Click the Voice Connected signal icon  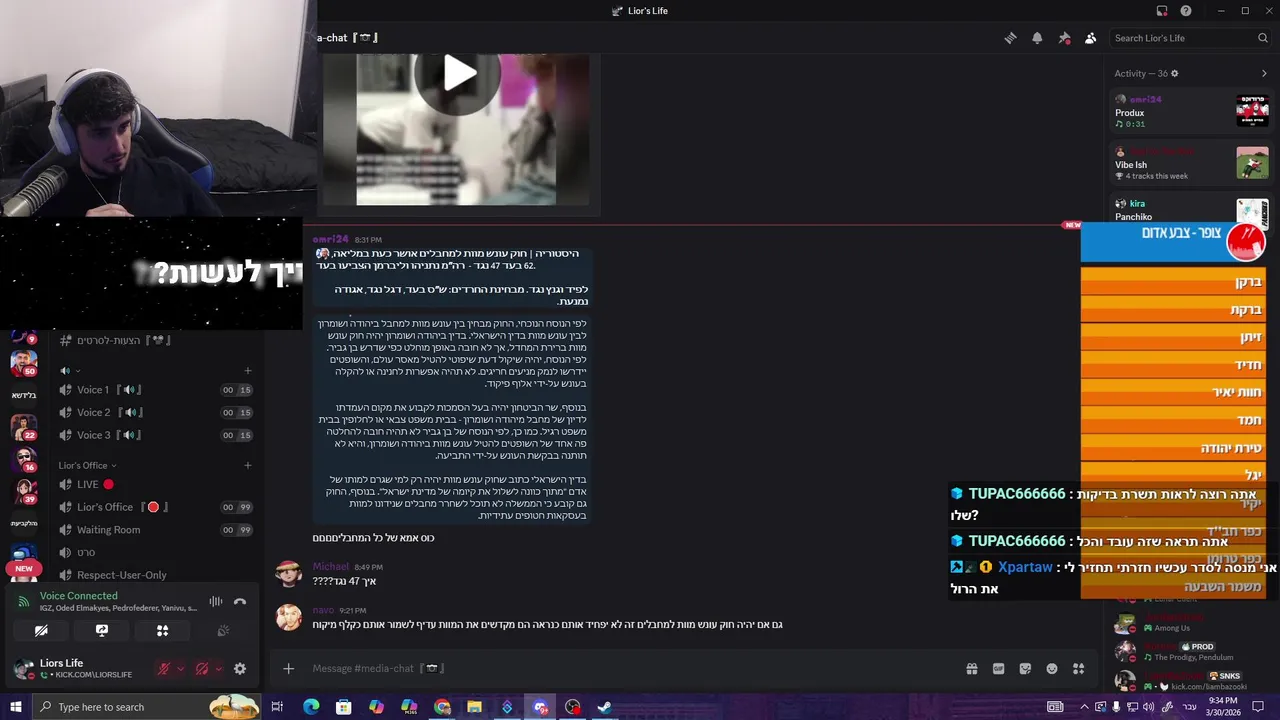coord(24,601)
